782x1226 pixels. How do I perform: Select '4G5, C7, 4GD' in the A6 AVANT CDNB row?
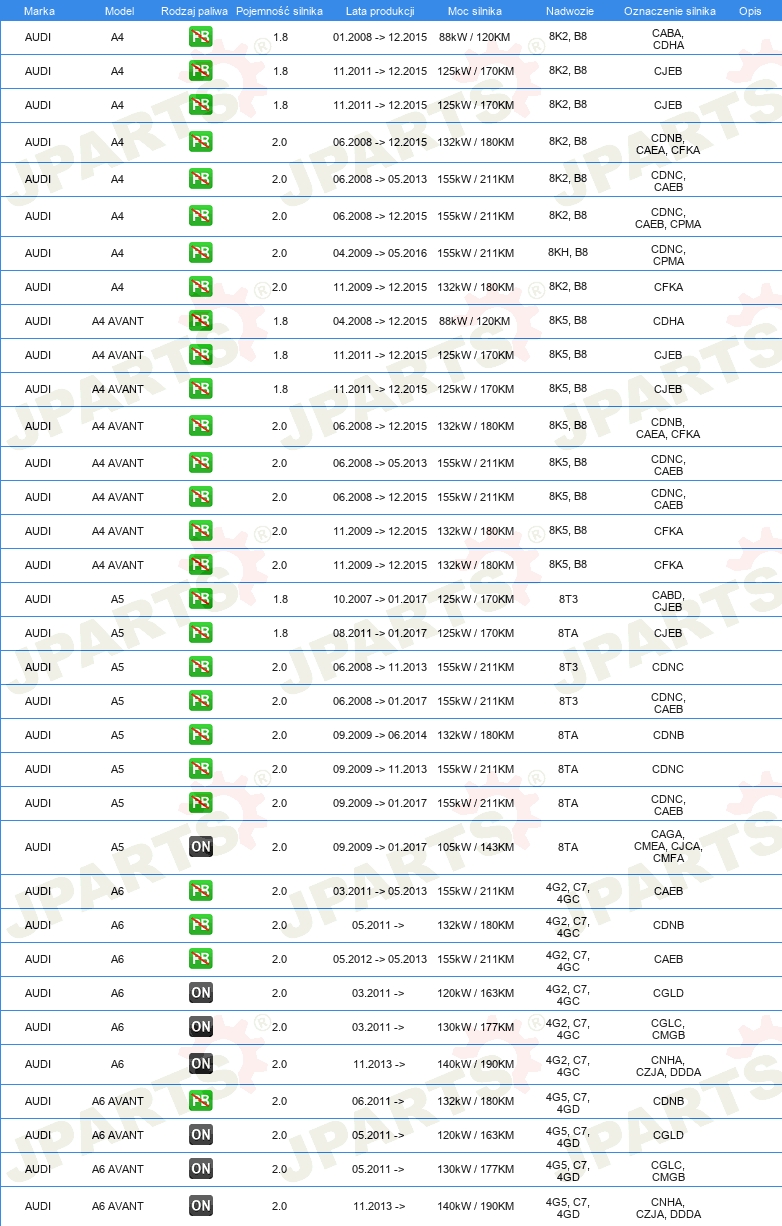[x=568, y=1102]
